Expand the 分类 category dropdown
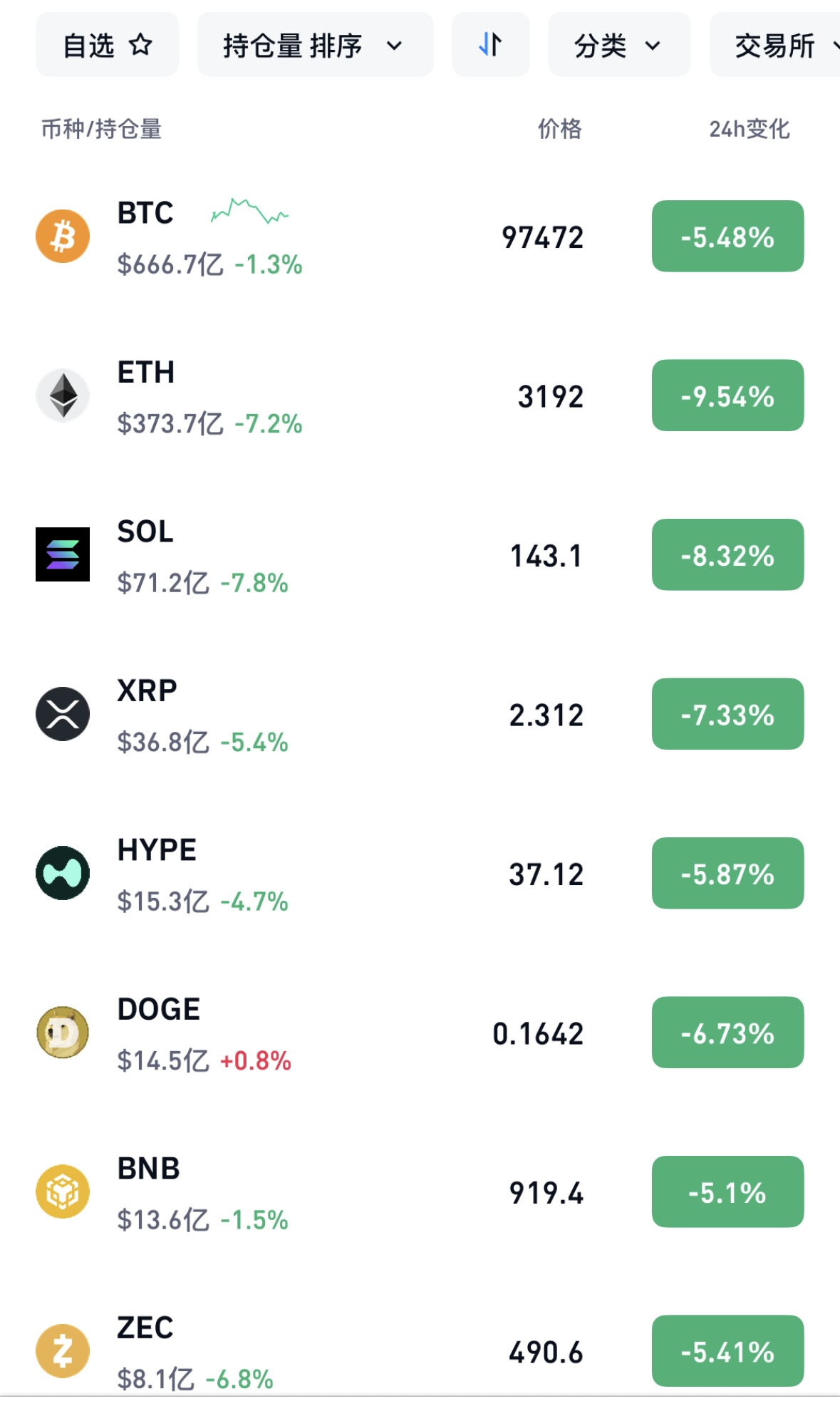The image size is (840, 1401). click(618, 45)
